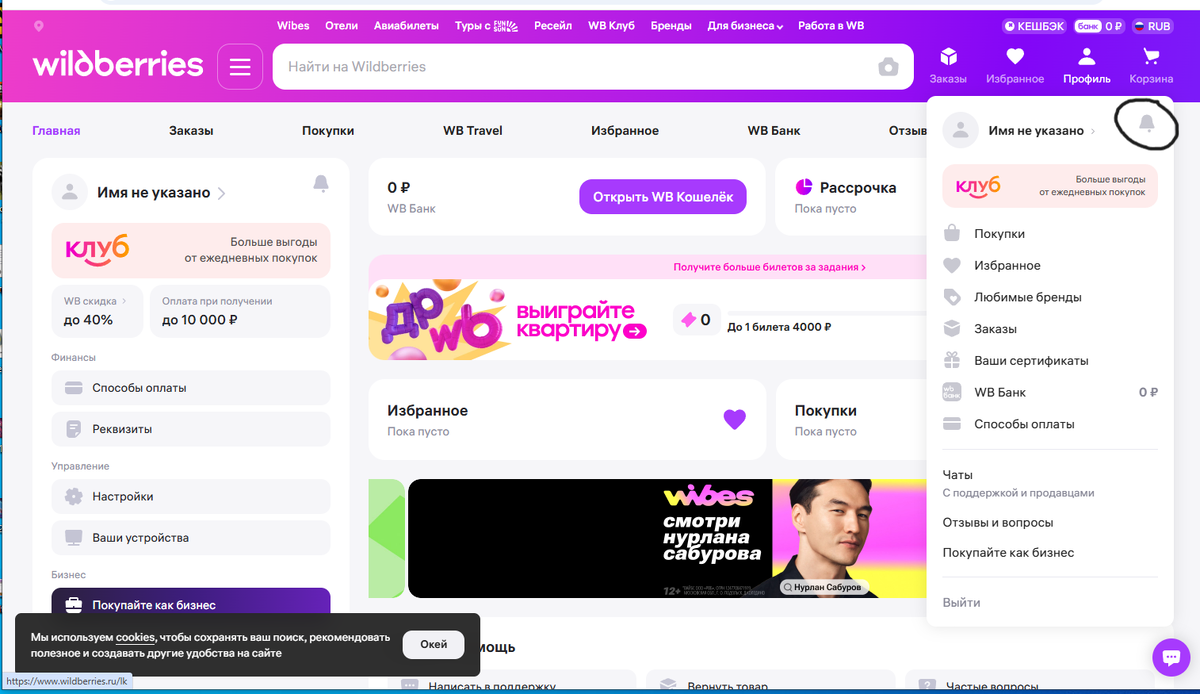
Task: Open Ваши устройства in left sidebar
Action: (x=191, y=538)
